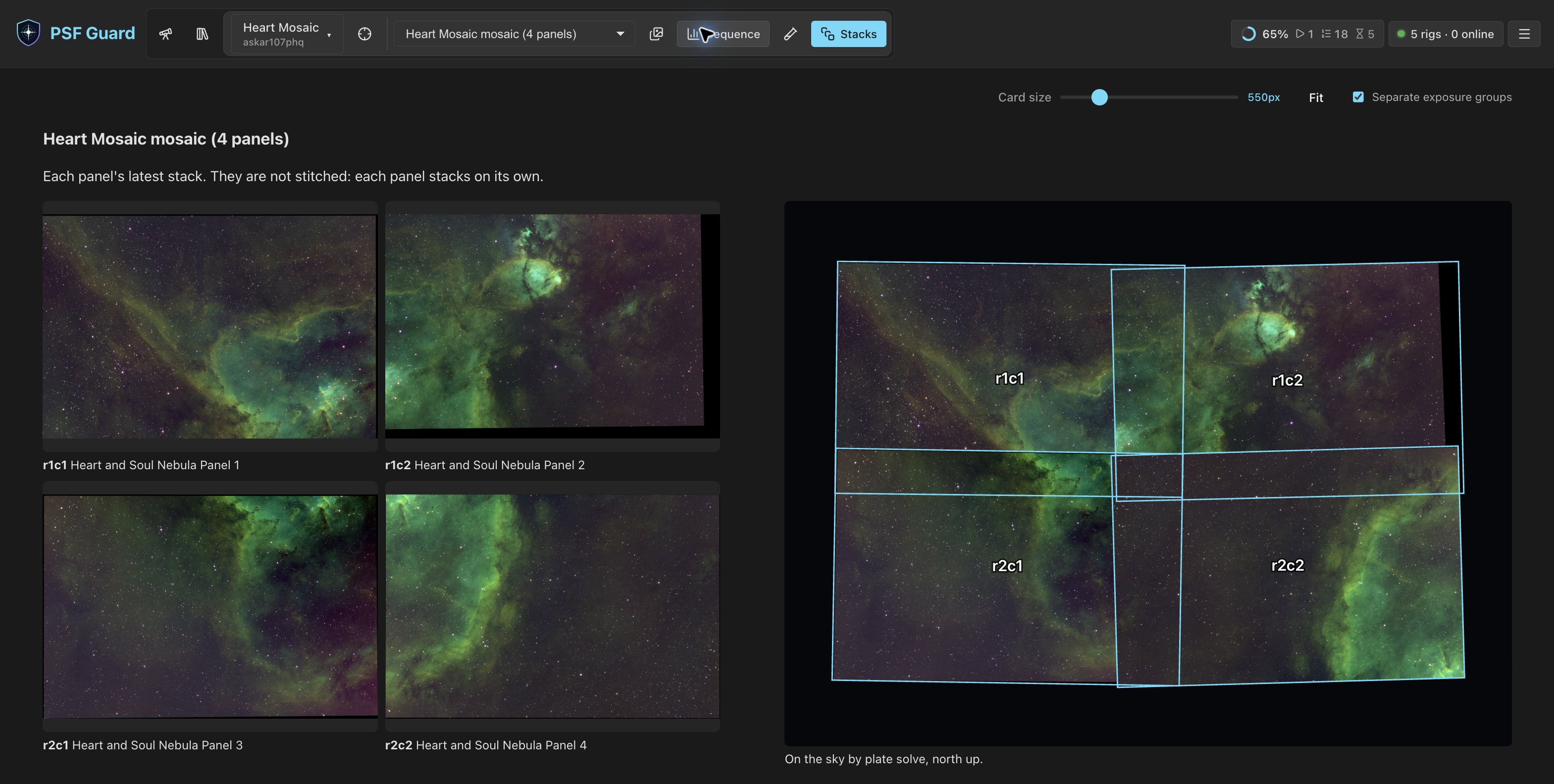1554x784 pixels.
Task: Open the r1c1 Panel 1 stack thumbnail
Action: [210, 326]
